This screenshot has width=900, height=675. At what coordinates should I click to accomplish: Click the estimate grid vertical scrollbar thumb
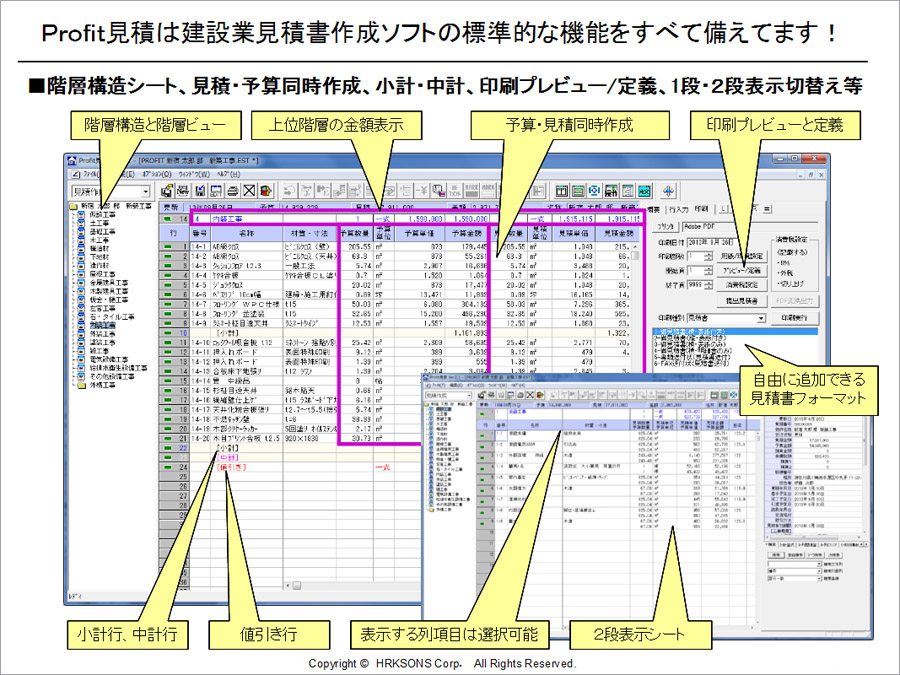635,256
